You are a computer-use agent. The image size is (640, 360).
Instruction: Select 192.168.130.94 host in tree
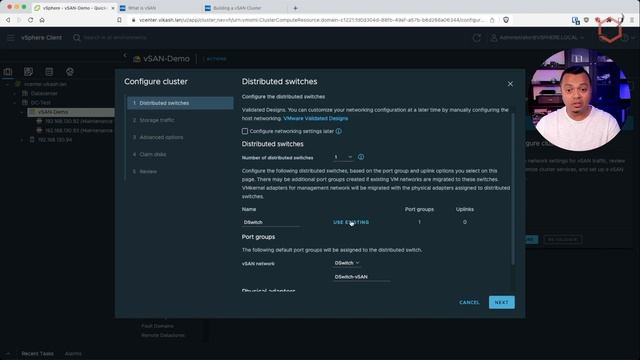[55, 140]
